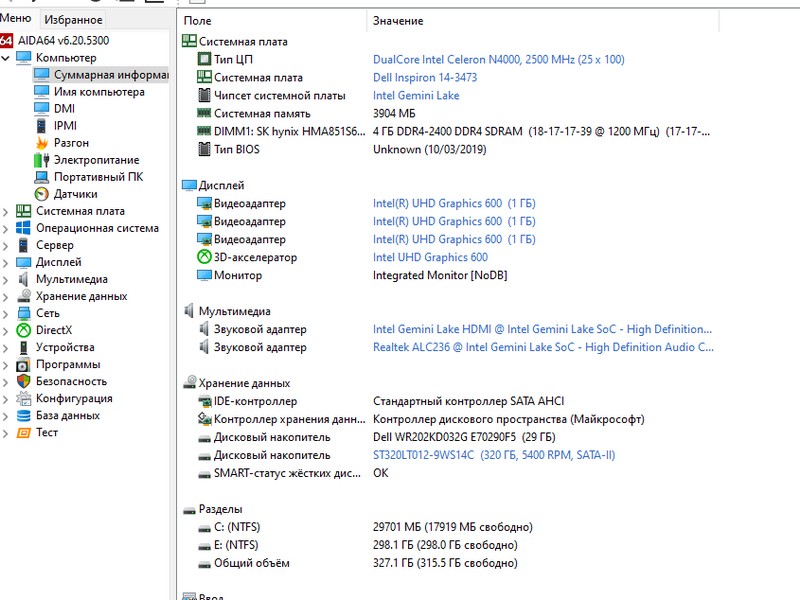Click the Тип BIOS chip icon
Viewport: 800px width, 600px height.
[204, 149]
